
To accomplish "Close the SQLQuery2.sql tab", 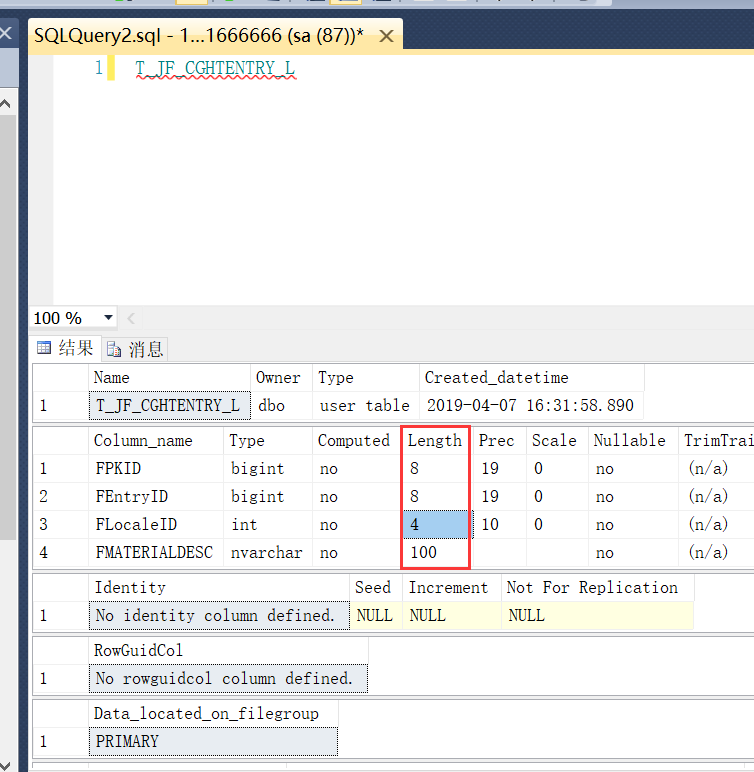I will (x=387, y=36).
